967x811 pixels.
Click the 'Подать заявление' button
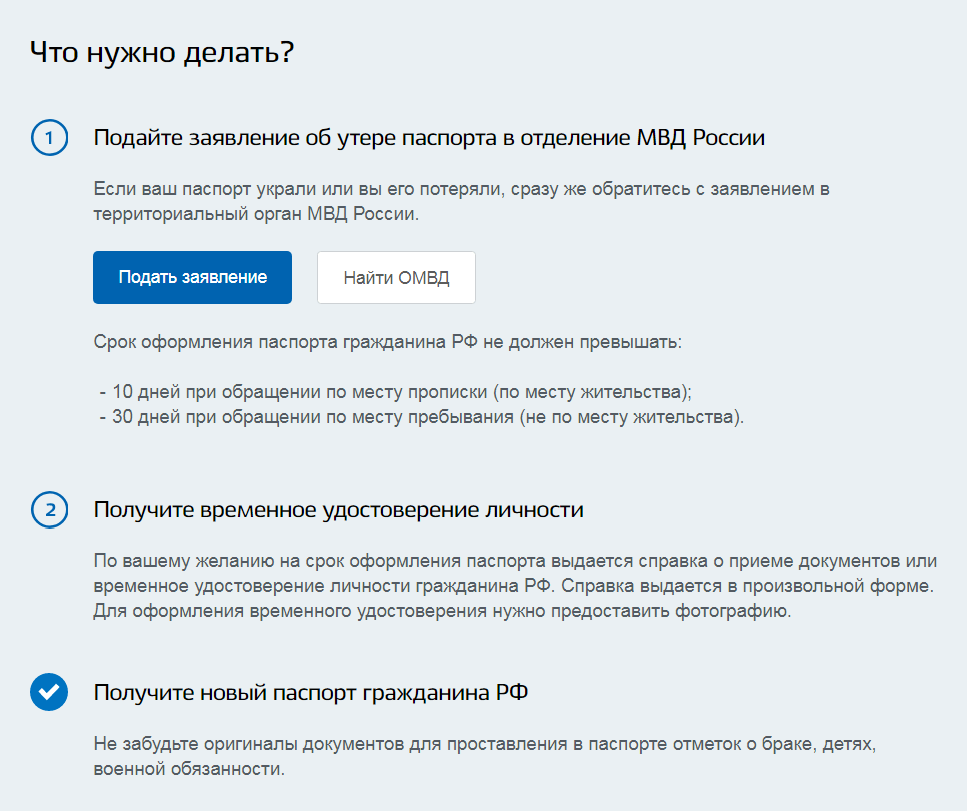tap(192, 278)
